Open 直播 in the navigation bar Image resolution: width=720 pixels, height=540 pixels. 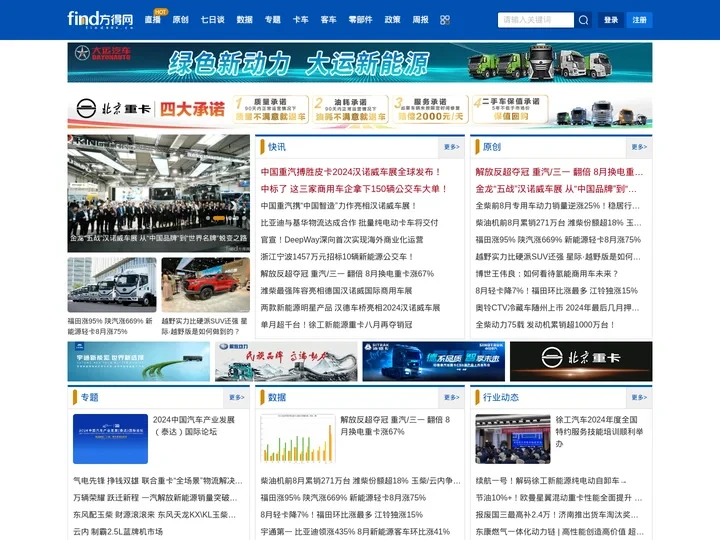coord(152,20)
